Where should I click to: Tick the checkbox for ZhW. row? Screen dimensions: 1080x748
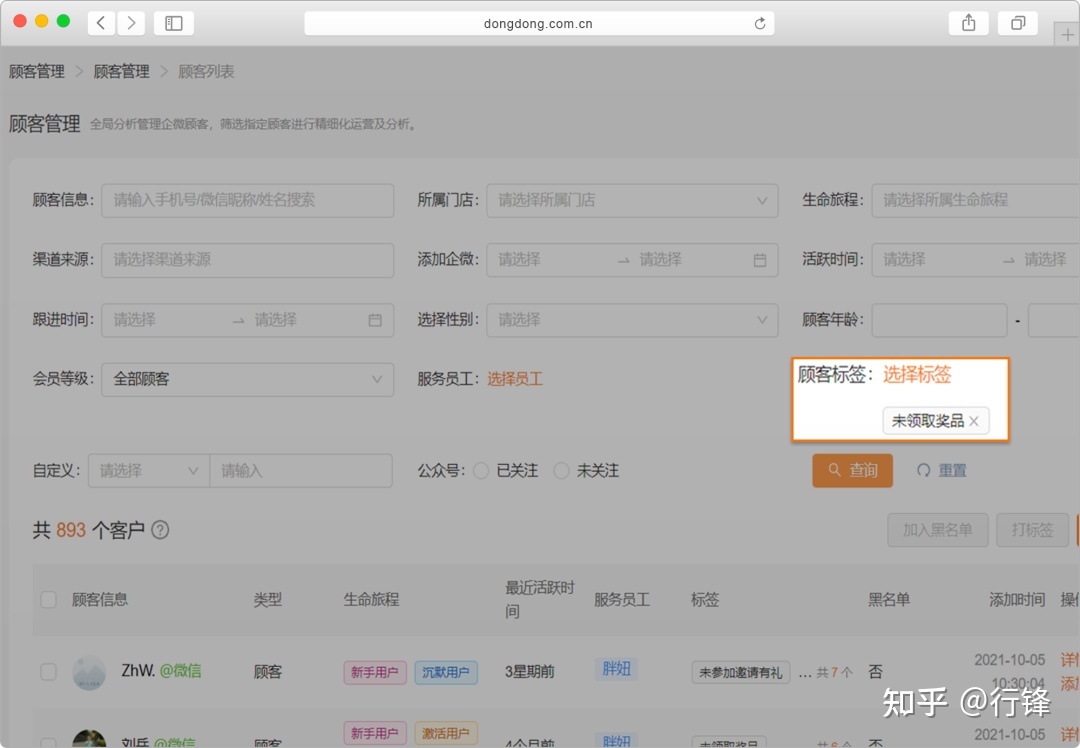tap(48, 672)
